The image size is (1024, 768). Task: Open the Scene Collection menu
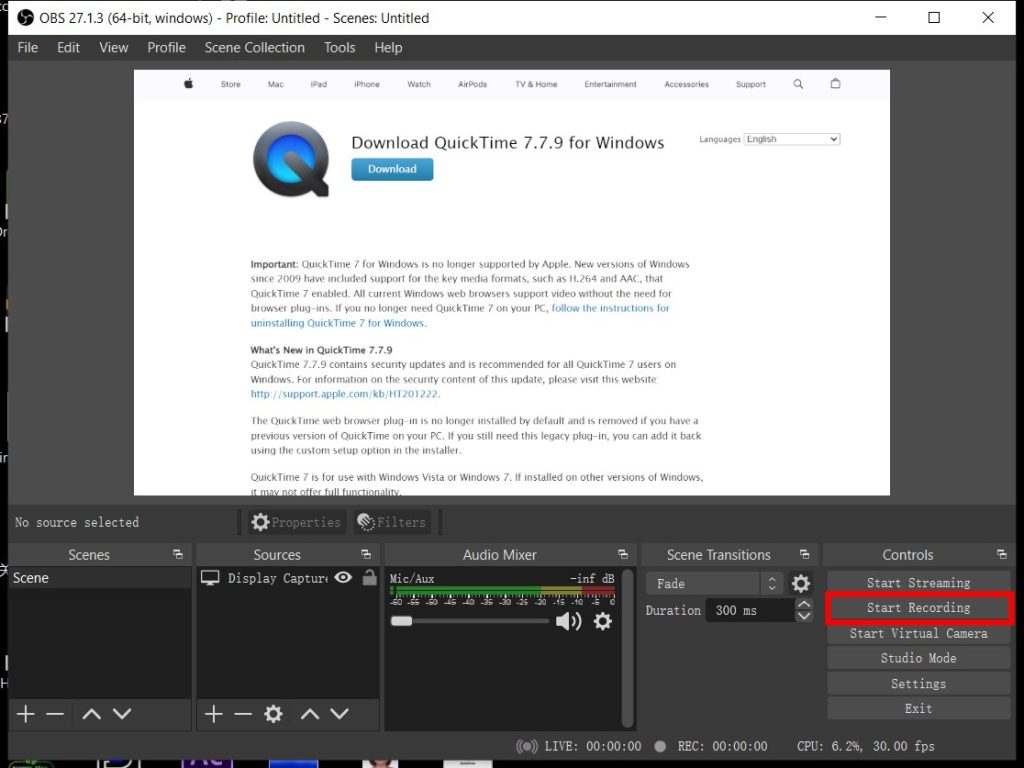point(255,48)
